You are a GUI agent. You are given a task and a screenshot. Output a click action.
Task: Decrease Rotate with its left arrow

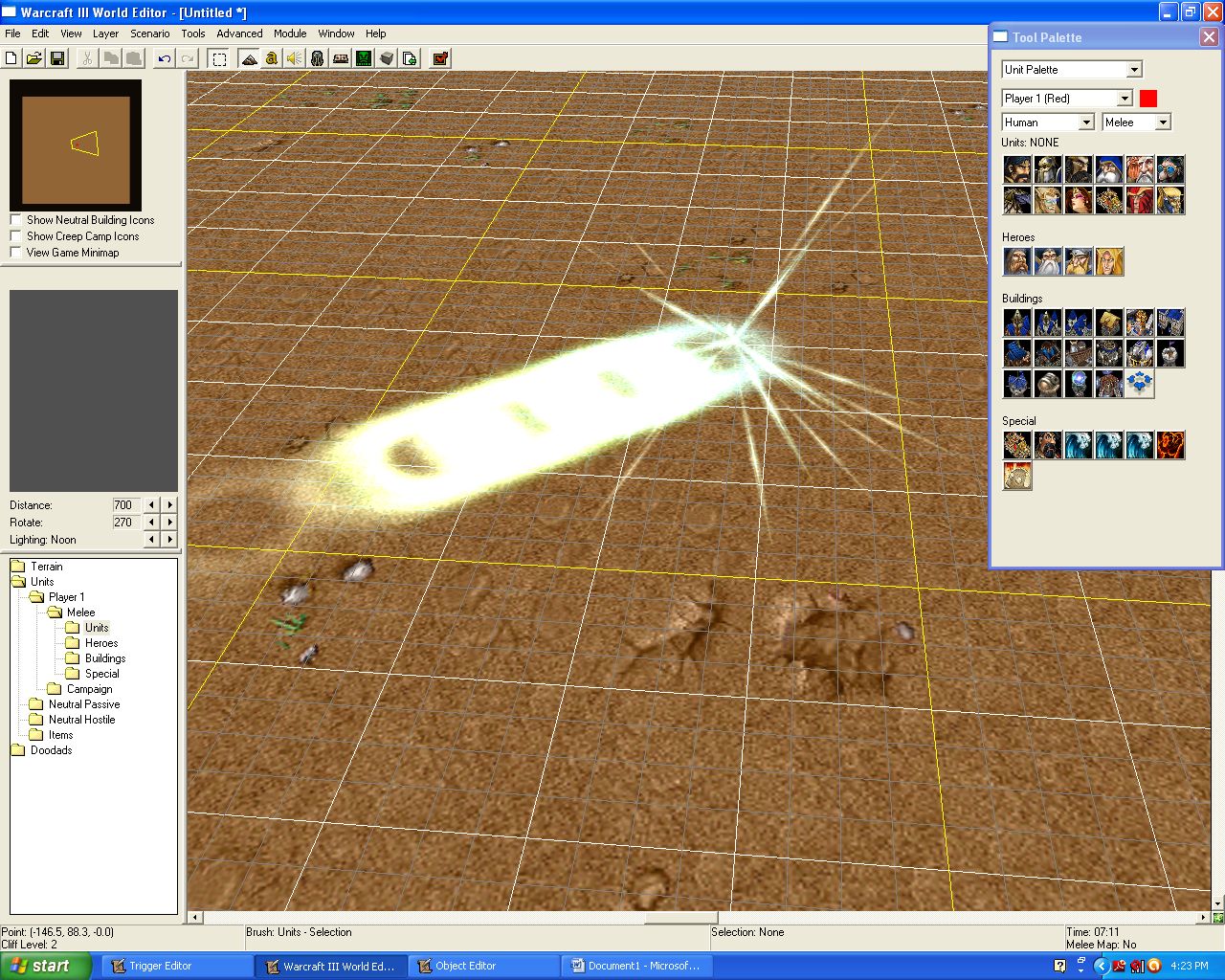[x=151, y=523]
